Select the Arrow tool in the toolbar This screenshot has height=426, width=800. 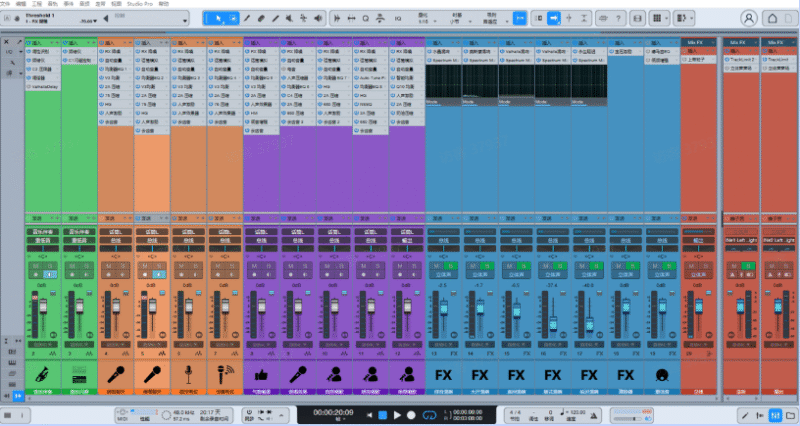pos(218,18)
